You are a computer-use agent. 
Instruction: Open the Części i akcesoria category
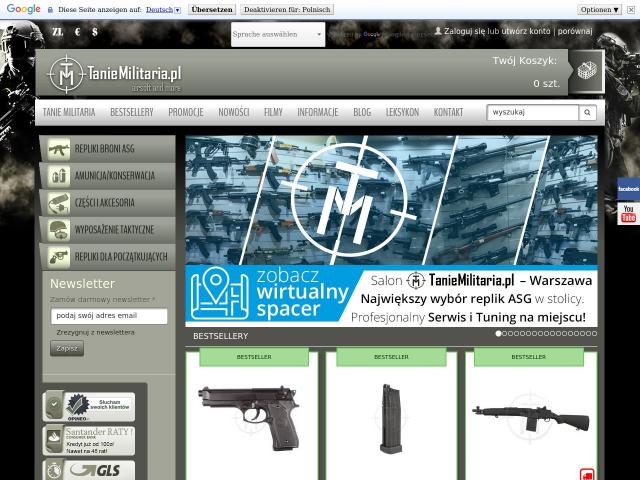[x=108, y=203]
